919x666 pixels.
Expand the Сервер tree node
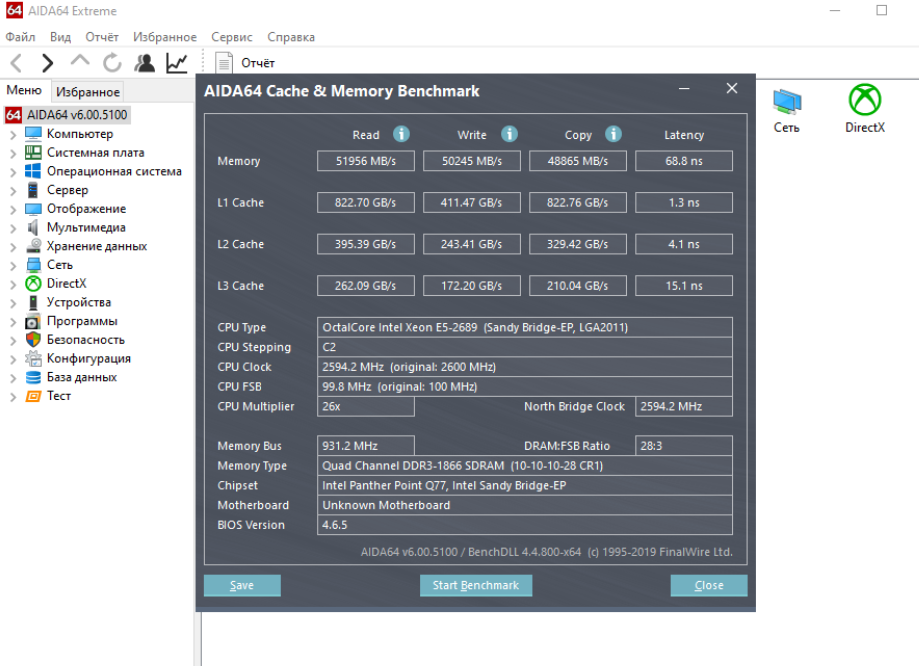coord(13,191)
